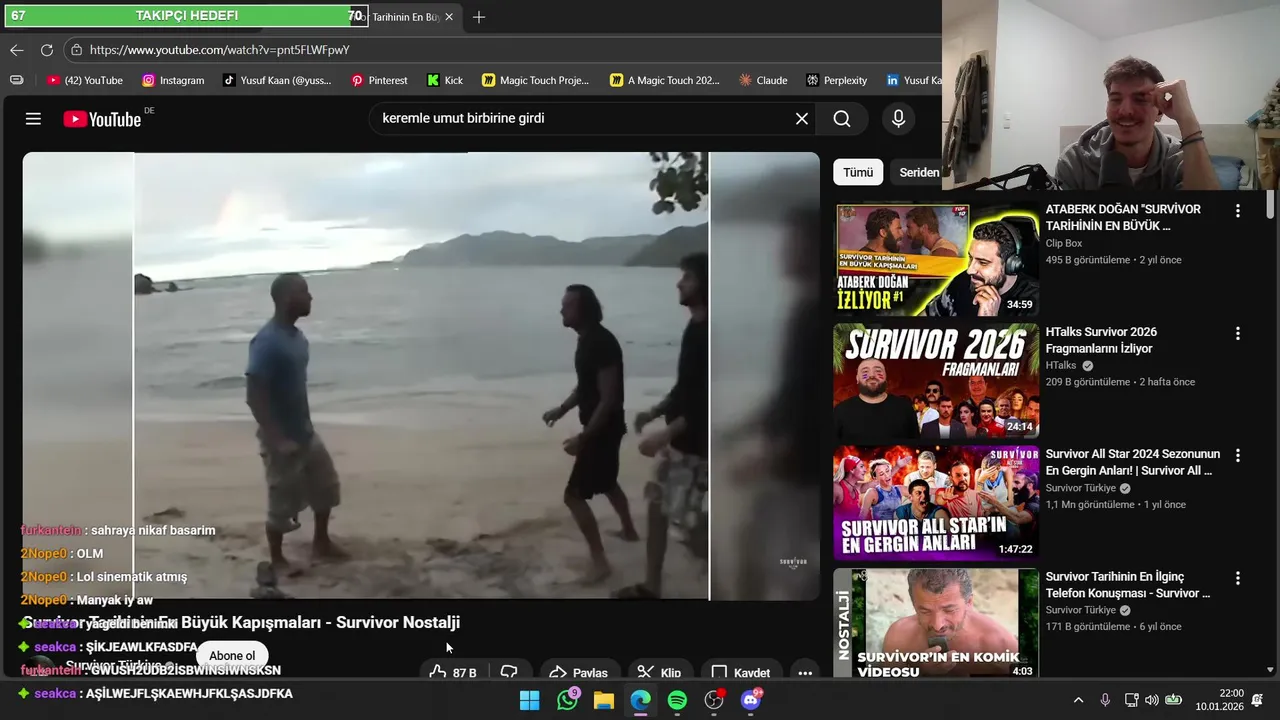Open Ataberk Doğan İzliyor thumbnail
This screenshot has height=720, width=1280.
click(937, 260)
